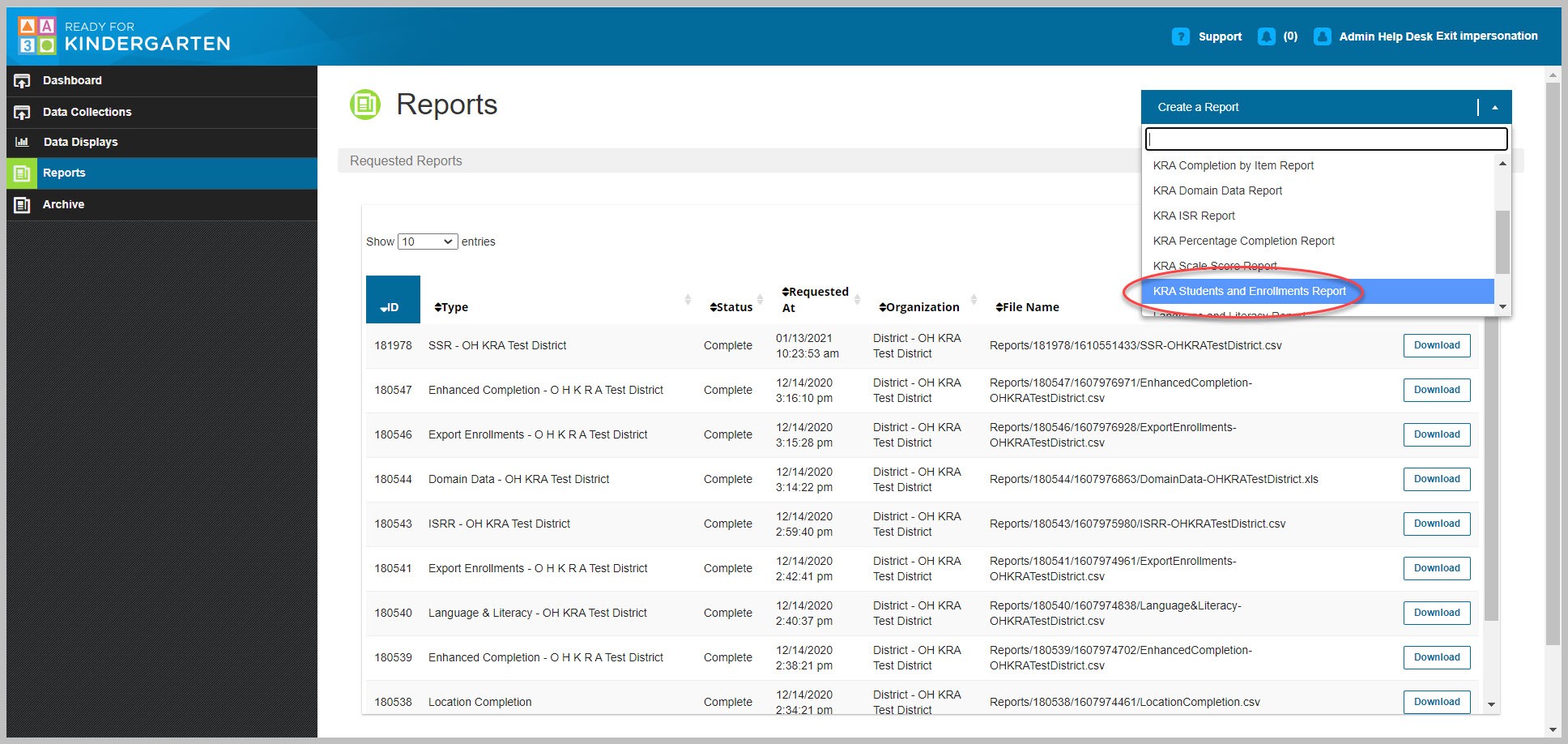The image size is (1568, 744).
Task: Open the Archive menu item
Action: tap(162, 204)
